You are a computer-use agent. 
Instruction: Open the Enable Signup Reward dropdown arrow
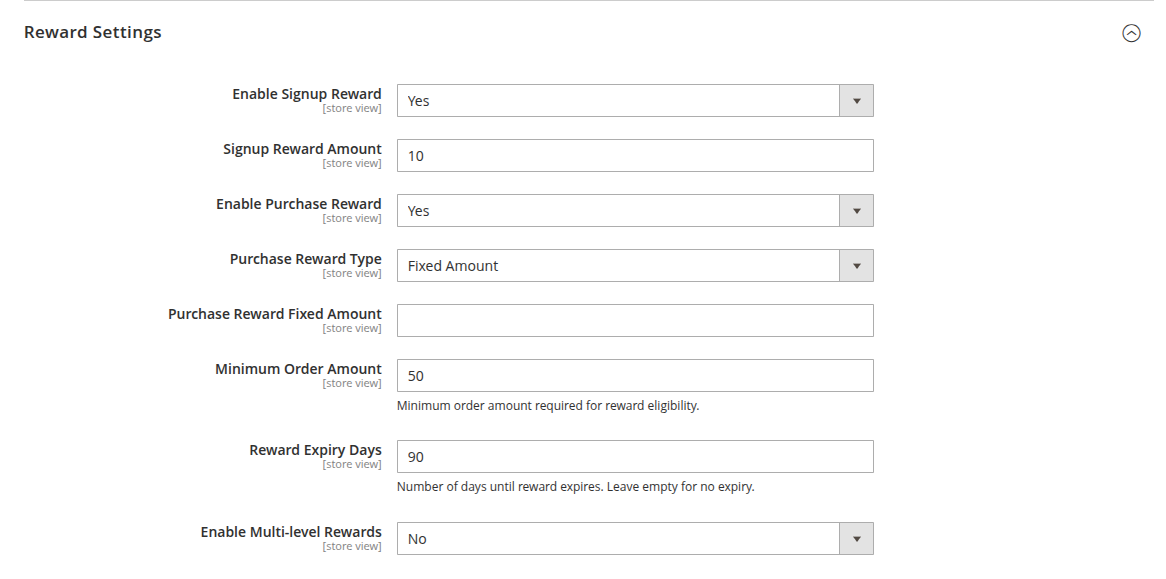[x=856, y=101]
